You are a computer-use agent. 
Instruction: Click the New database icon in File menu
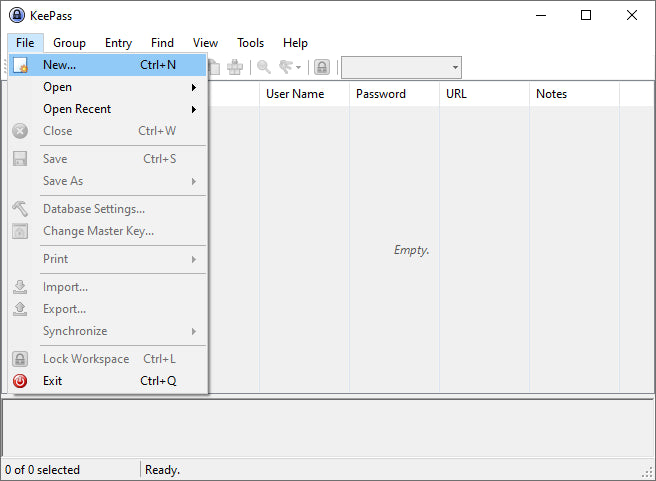(20, 65)
